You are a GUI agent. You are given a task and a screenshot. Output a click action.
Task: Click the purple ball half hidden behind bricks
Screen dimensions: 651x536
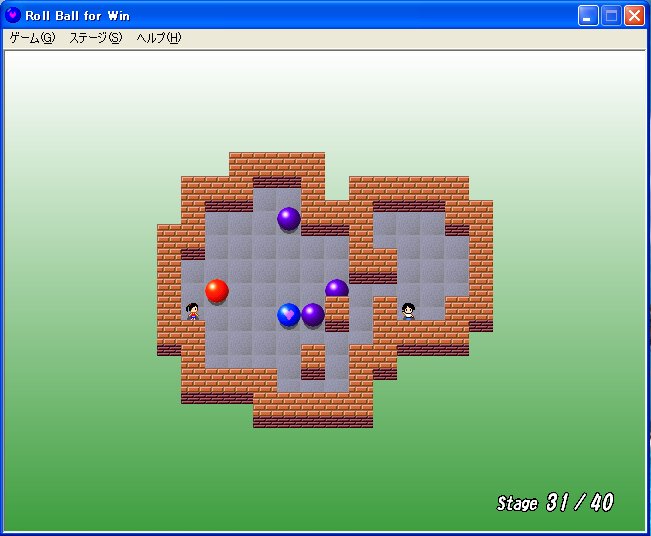point(337,289)
